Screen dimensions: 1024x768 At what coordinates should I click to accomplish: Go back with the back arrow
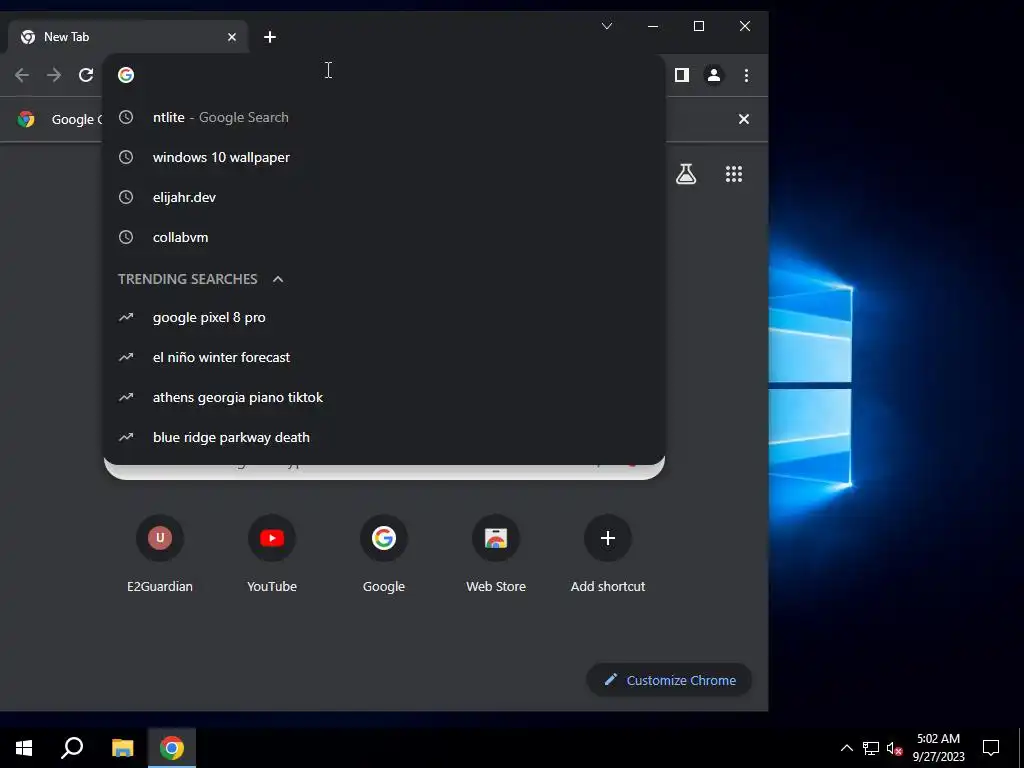pyautogui.click(x=22, y=75)
